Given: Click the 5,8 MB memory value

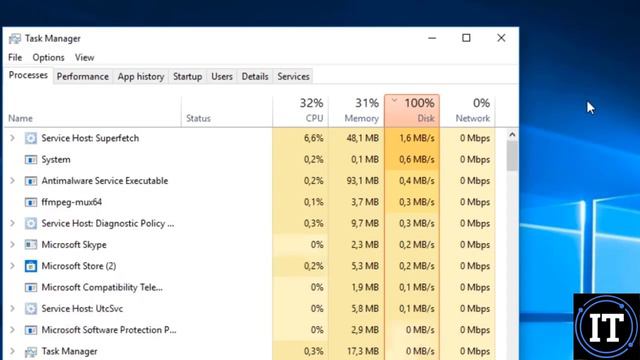Looking at the screenshot, I should 365,309.
